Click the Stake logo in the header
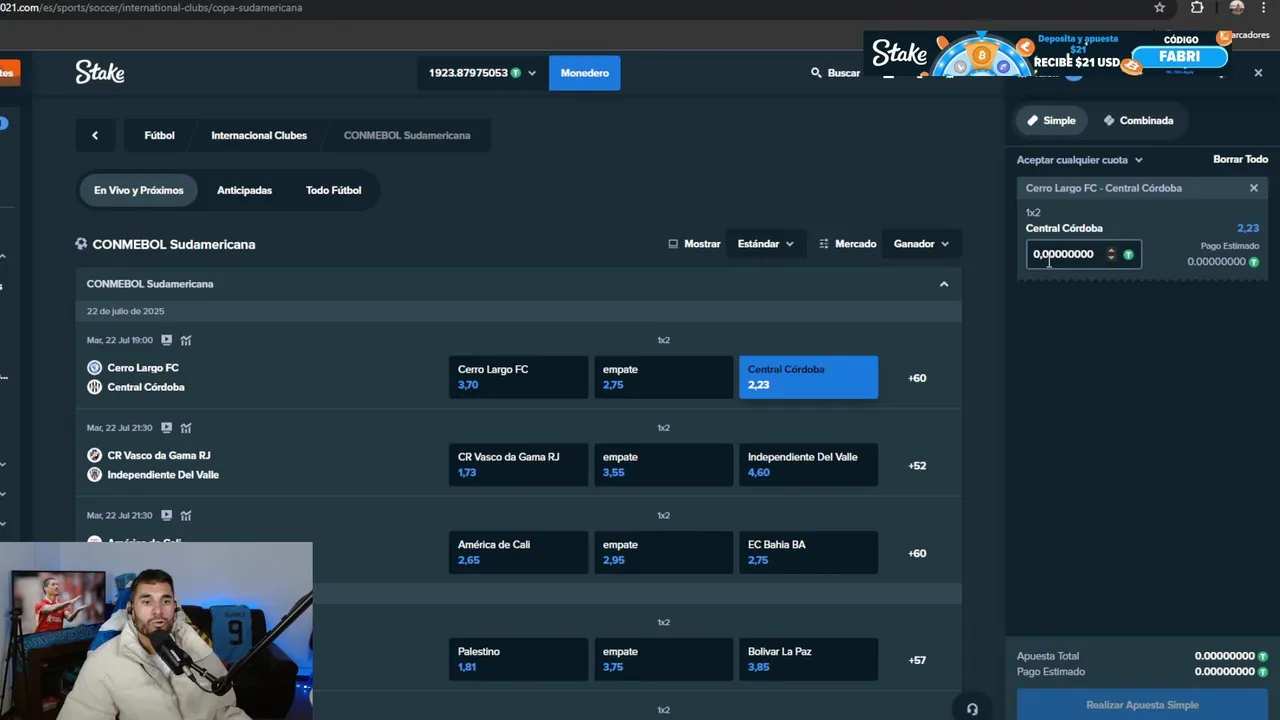Viewport: 1280px width, 720px height. tap(100, 72)
